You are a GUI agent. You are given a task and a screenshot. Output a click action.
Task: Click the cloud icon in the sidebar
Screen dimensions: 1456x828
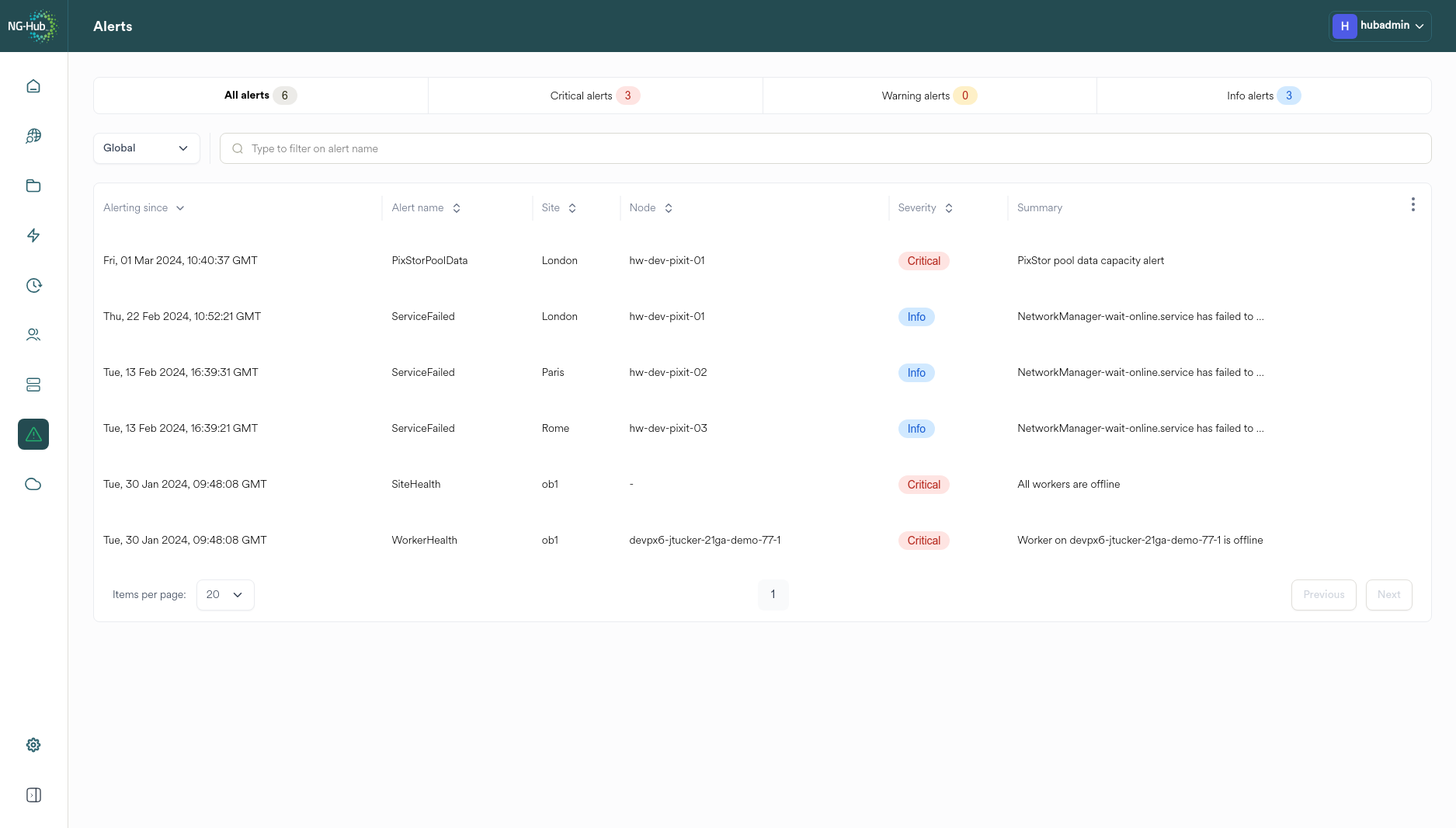tap(33, 483)
